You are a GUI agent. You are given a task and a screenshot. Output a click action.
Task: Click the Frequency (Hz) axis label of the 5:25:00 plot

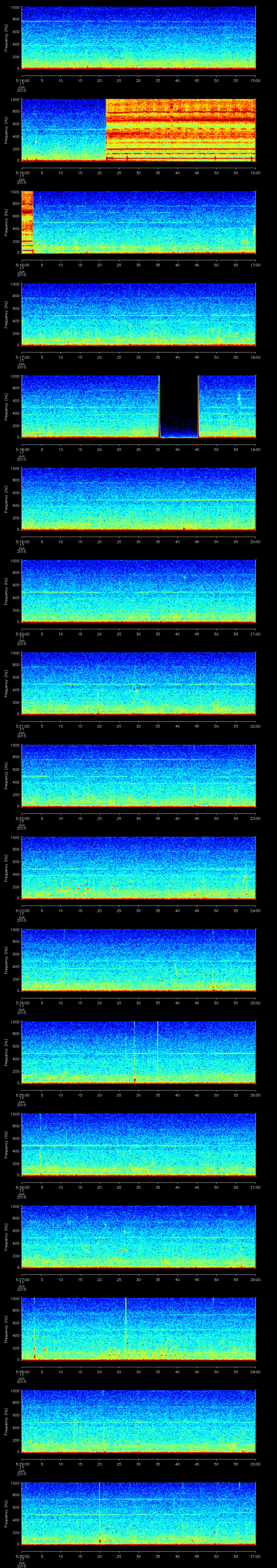click(x=6, y=1052)
